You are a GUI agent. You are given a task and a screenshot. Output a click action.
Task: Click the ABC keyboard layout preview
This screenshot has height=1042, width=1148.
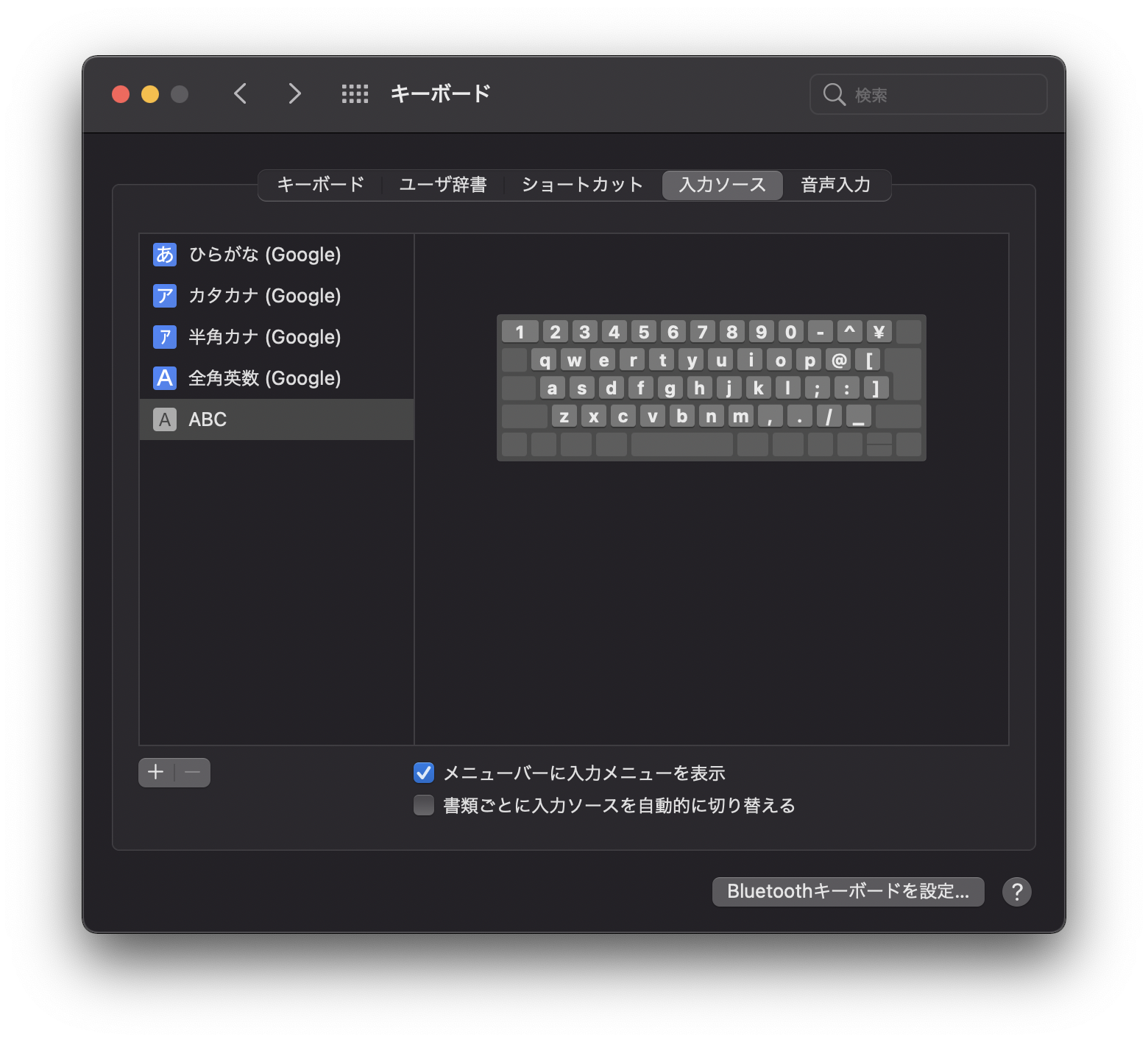click(712, 388)
